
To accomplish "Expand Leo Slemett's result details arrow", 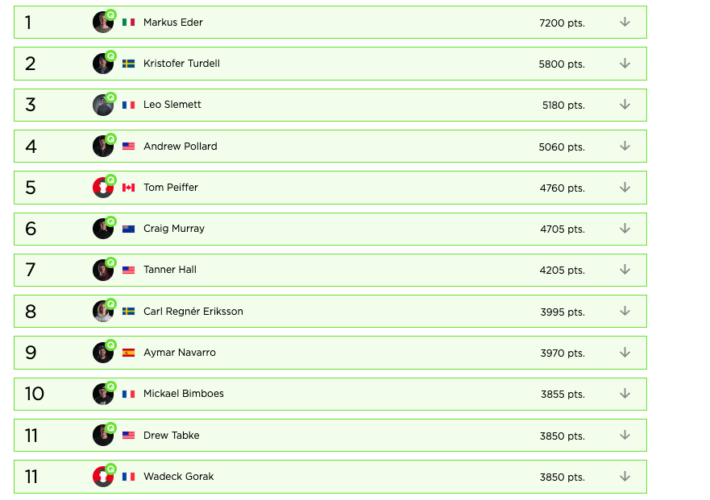I will [x=625, y=105].
